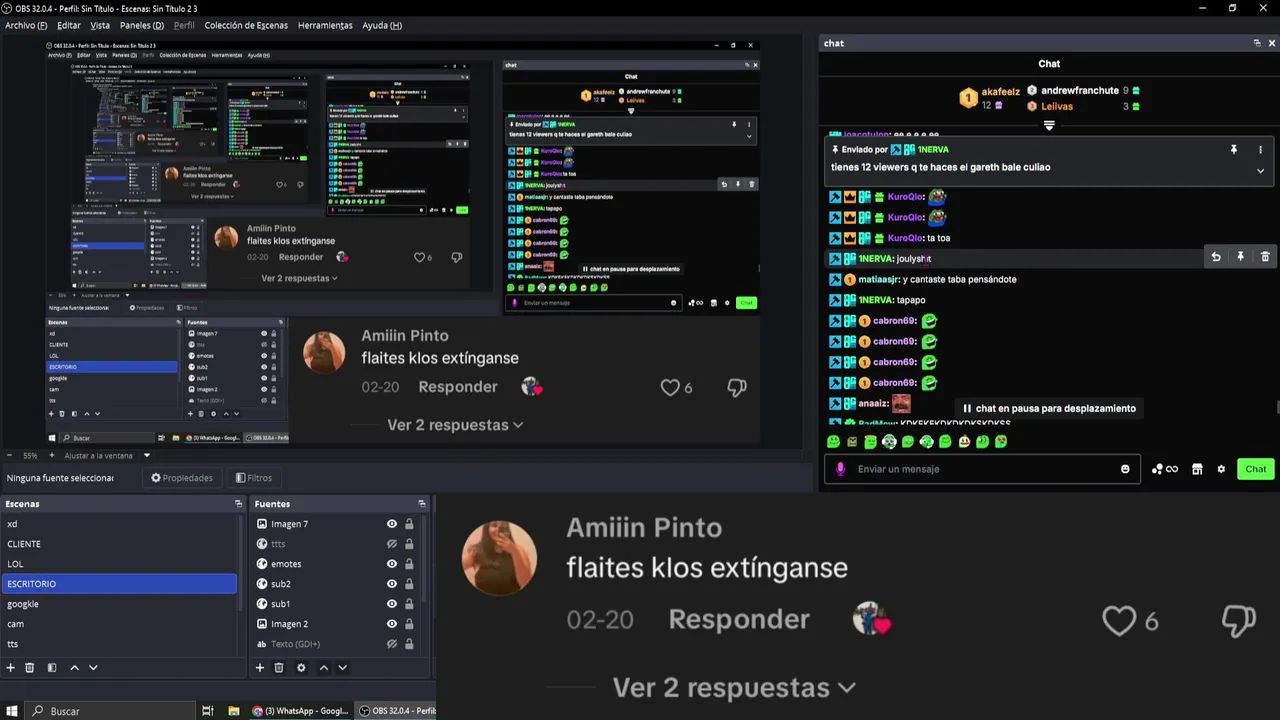Undock the Escenas panel using its float icon
1280x720 pixels.
[238, 504]
